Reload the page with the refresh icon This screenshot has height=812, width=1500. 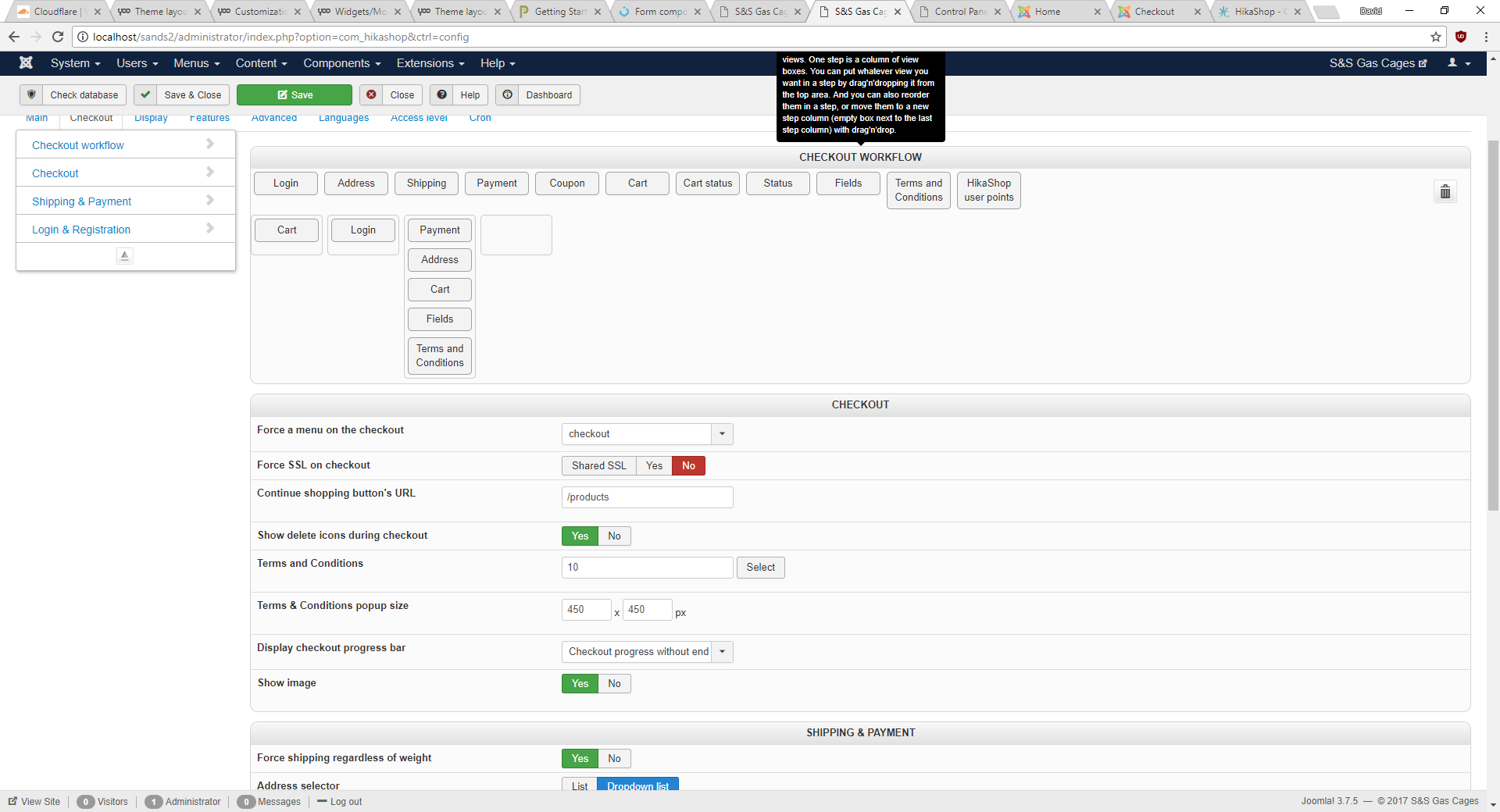pos(58,37)
